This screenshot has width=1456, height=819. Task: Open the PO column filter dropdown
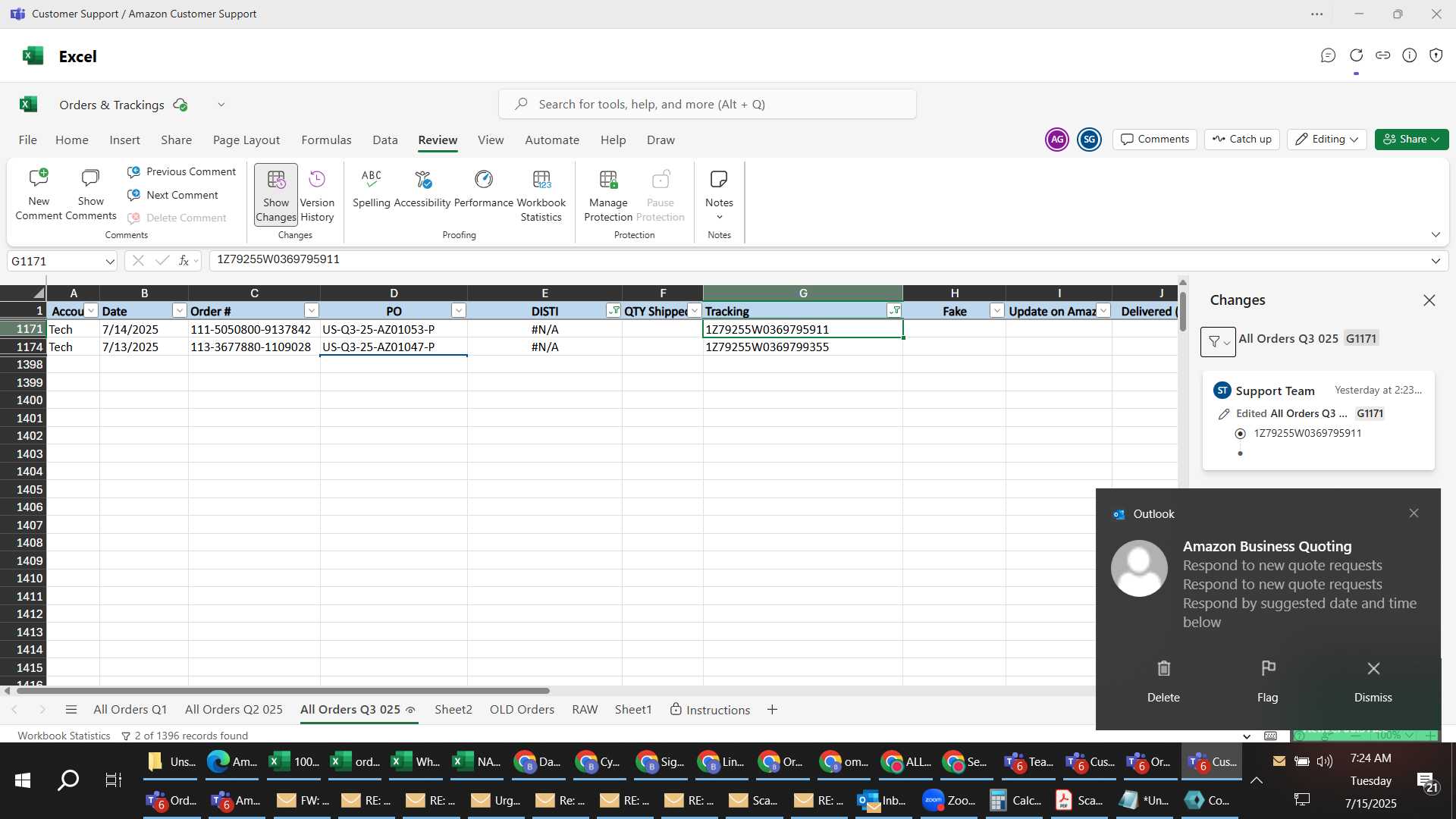459,311
